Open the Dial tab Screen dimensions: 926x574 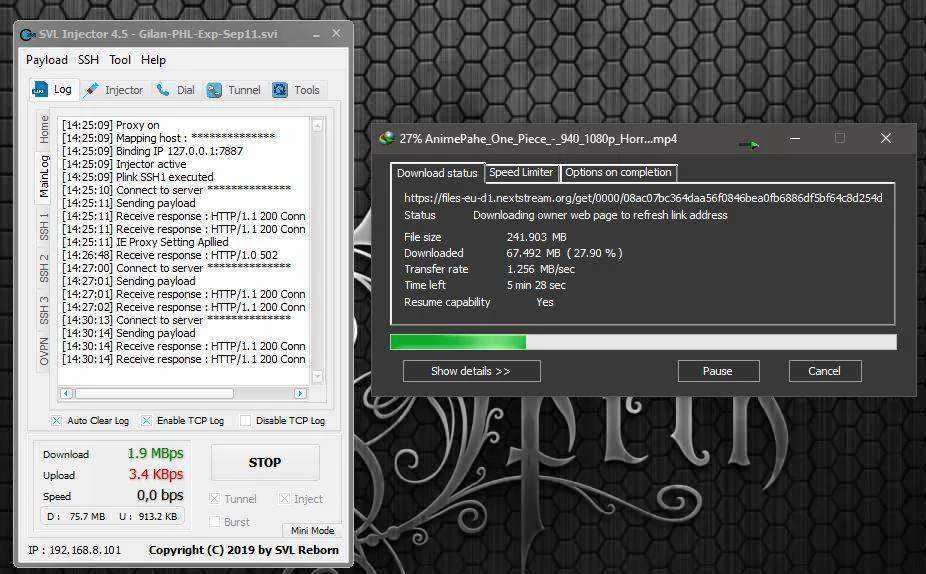tap(175, 90)
